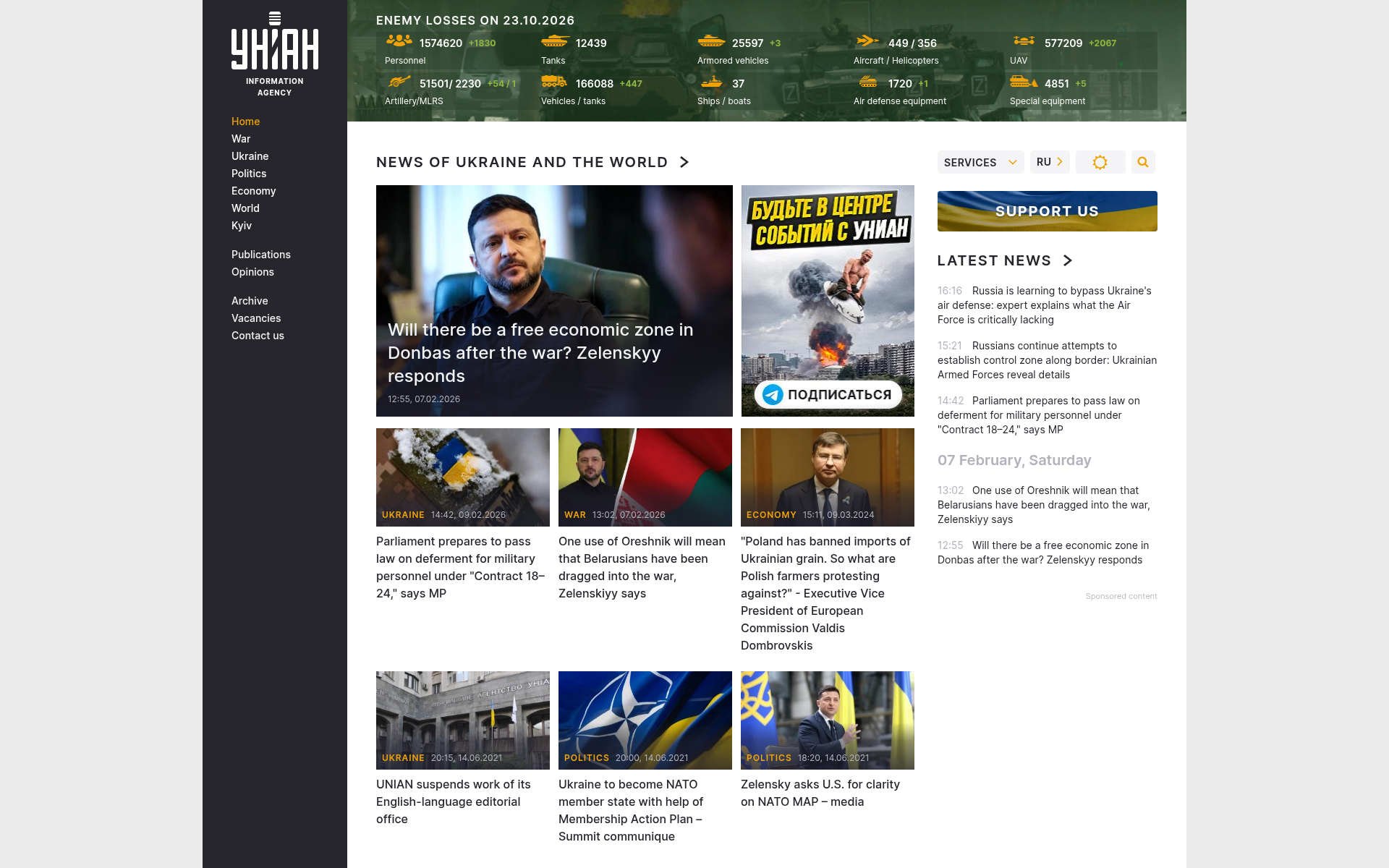Click the UAV drone icon

click(1024, 41)
